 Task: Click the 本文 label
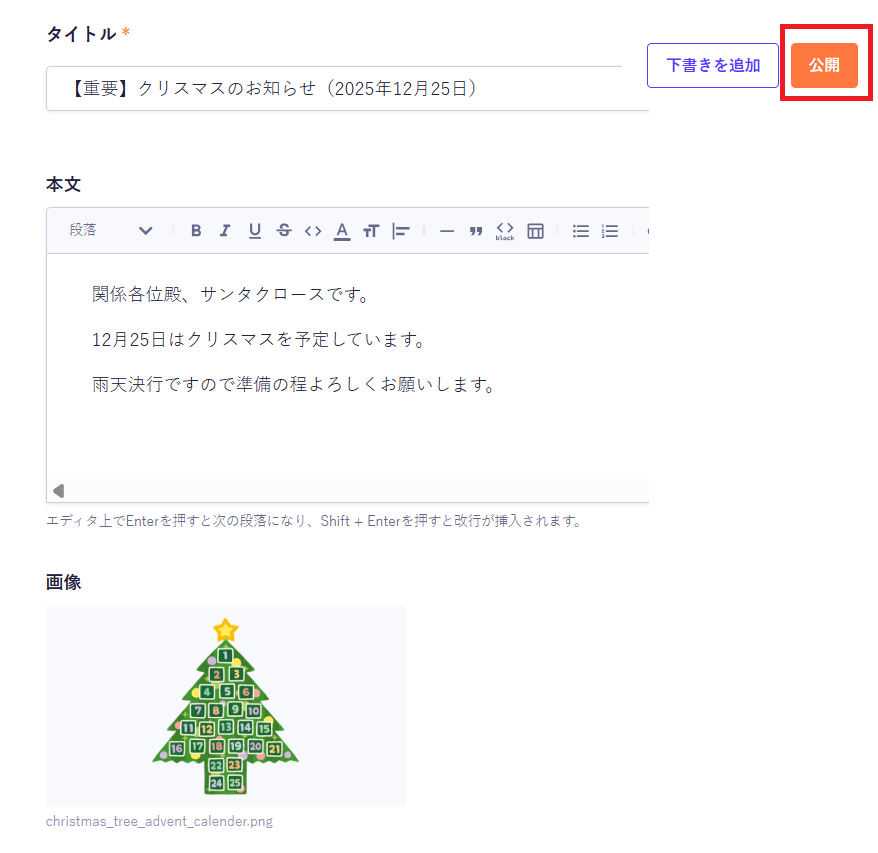click(63, 185)
